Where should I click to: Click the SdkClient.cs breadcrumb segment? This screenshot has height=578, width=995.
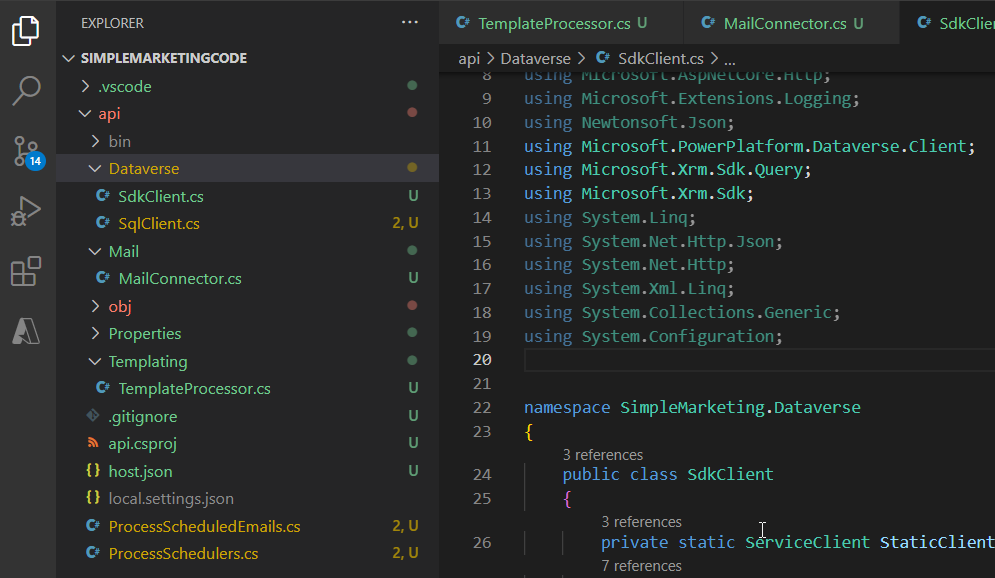(661, 58)
